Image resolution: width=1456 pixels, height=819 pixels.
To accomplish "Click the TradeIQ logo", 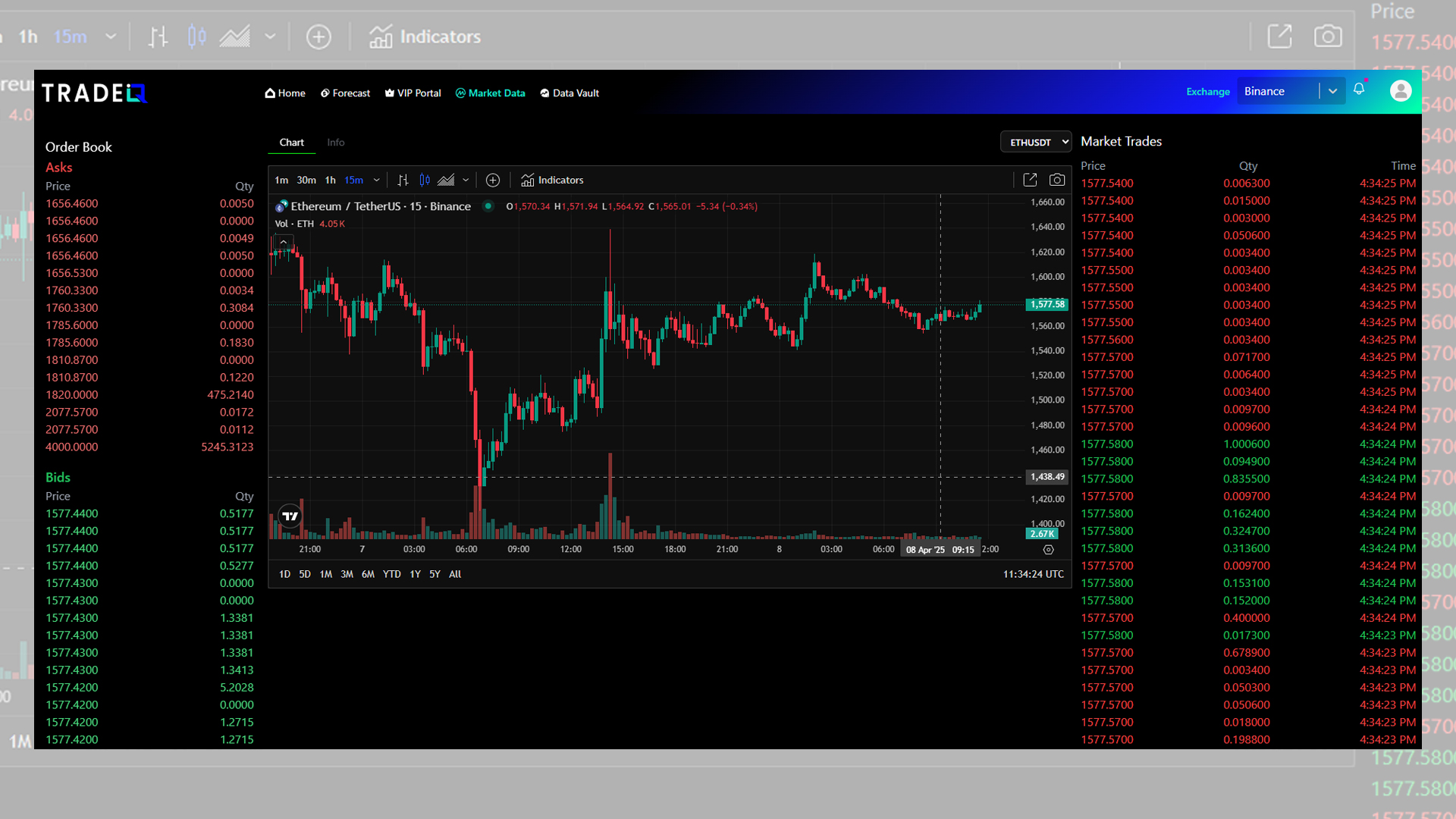I will click(x=94, y=93).
